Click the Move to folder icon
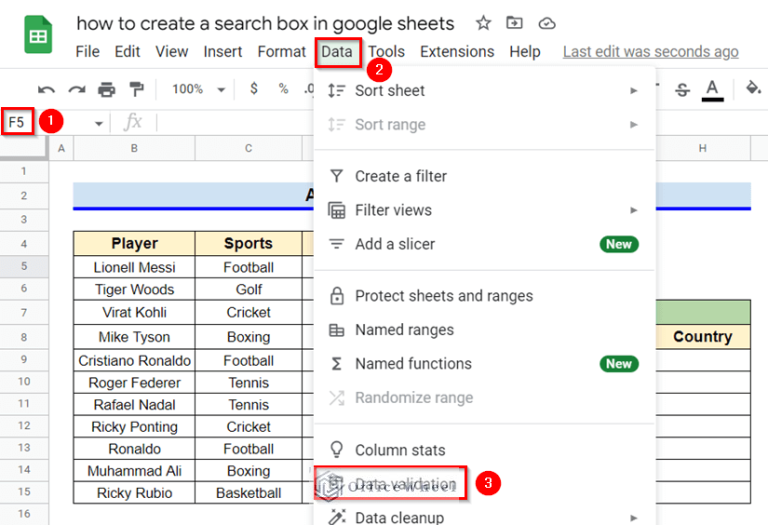This screenshot has height=525, width=768. coord(514,23)
